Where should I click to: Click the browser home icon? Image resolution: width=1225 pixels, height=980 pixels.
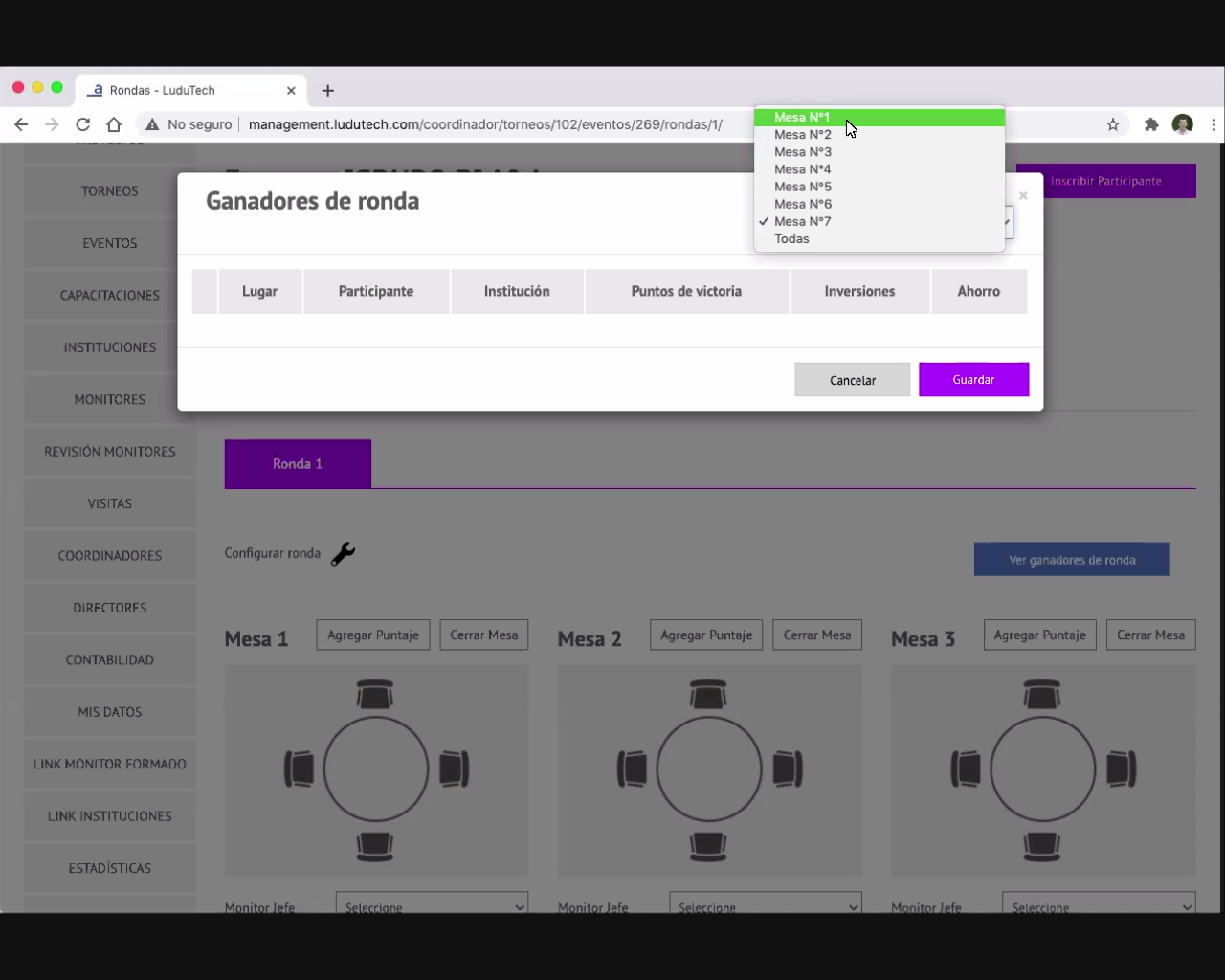[114, 124]
